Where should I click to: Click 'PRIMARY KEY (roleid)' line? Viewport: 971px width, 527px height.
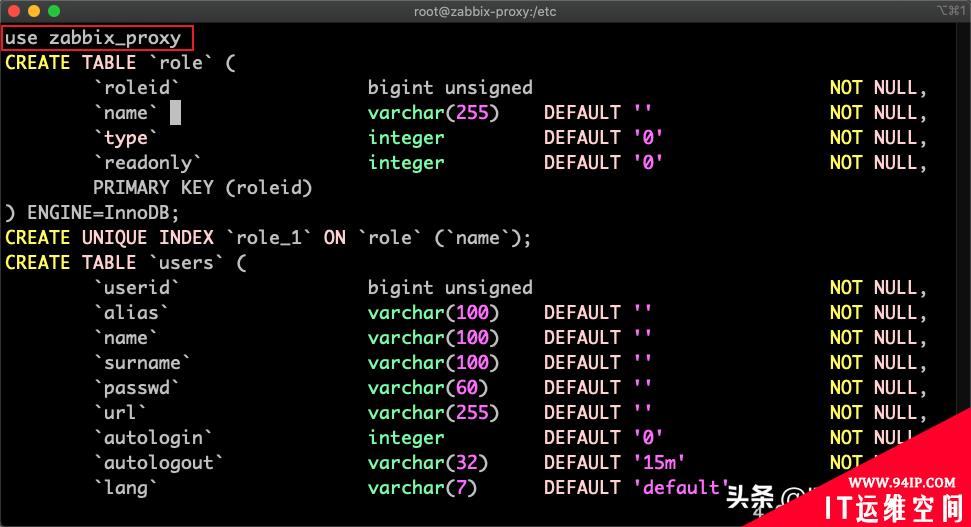[202, 188]
